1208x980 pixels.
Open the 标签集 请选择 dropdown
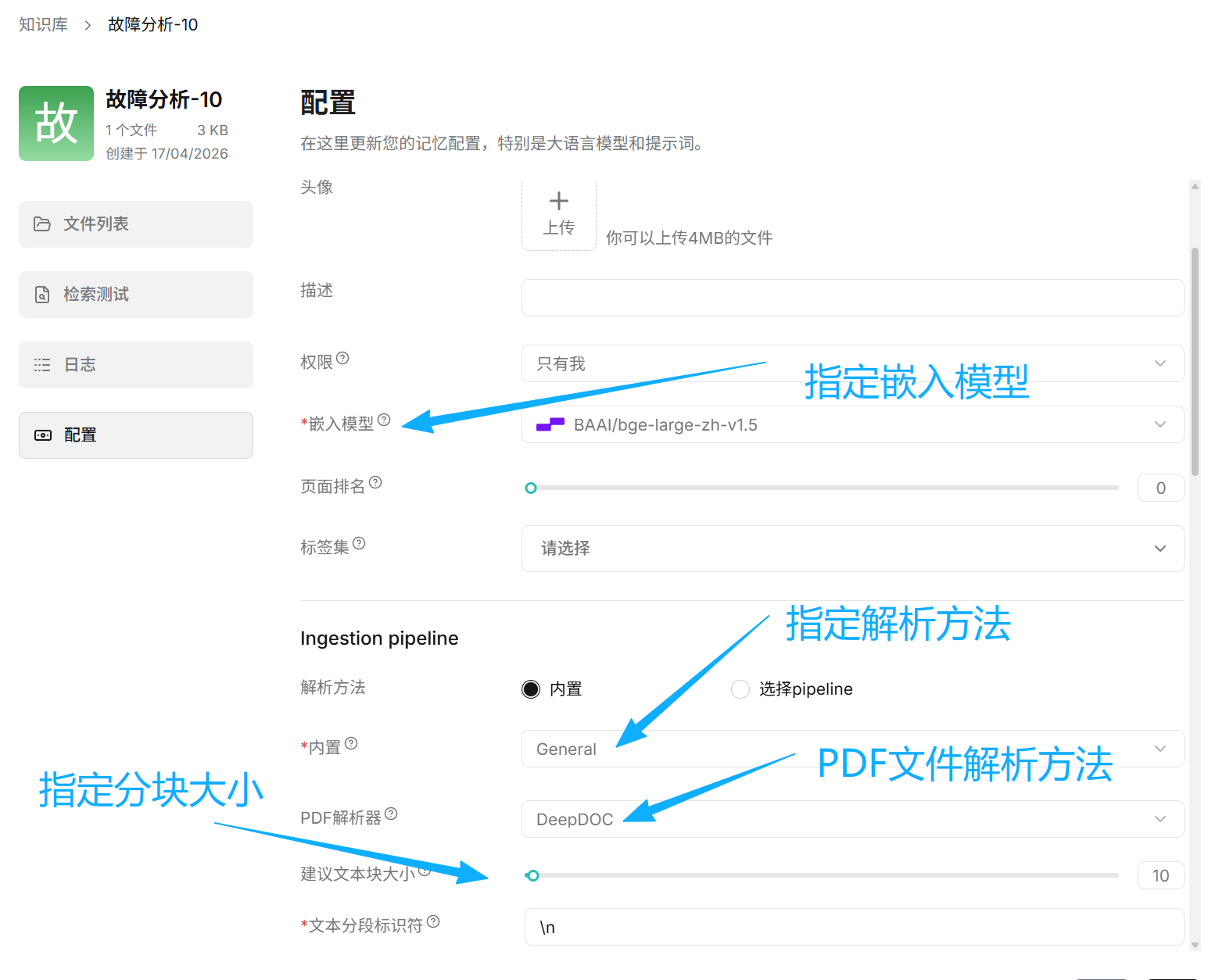[x=852, y=549]
